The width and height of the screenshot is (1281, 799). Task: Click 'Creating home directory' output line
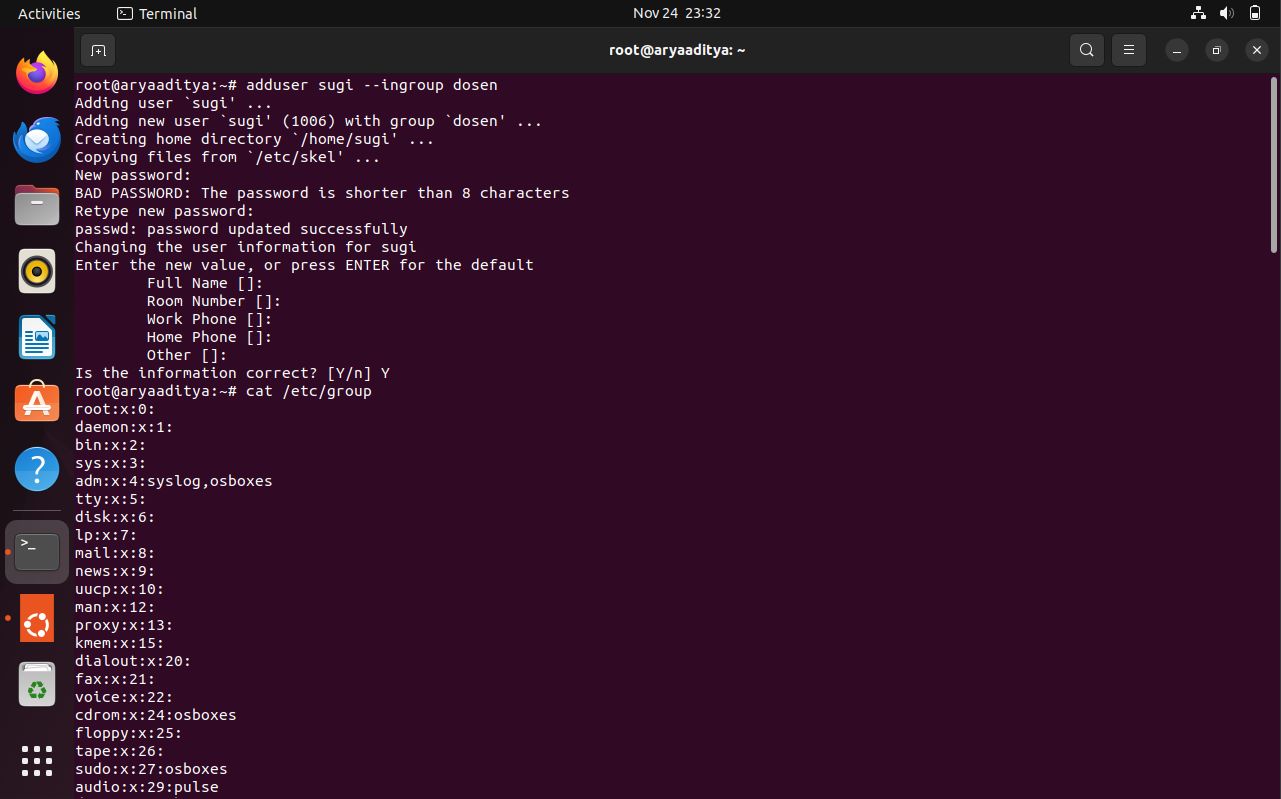pyautogui.click(x=255, y=139)
